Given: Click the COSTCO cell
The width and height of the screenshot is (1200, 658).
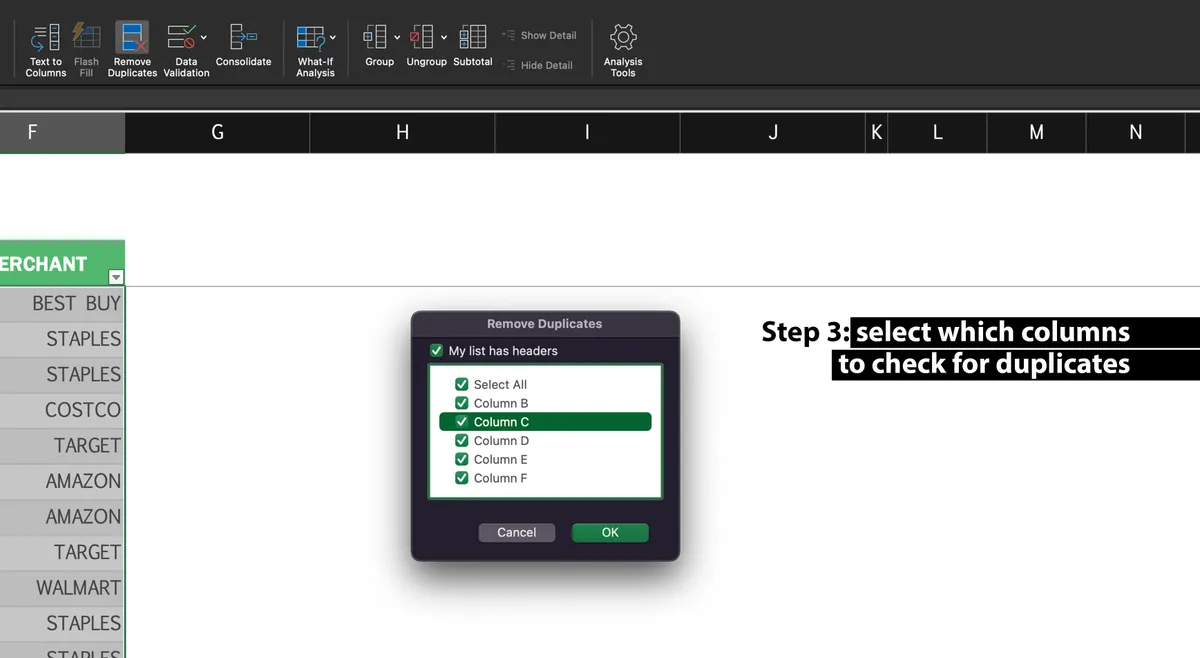Looking at the screenshot, I should pos(62,410).
